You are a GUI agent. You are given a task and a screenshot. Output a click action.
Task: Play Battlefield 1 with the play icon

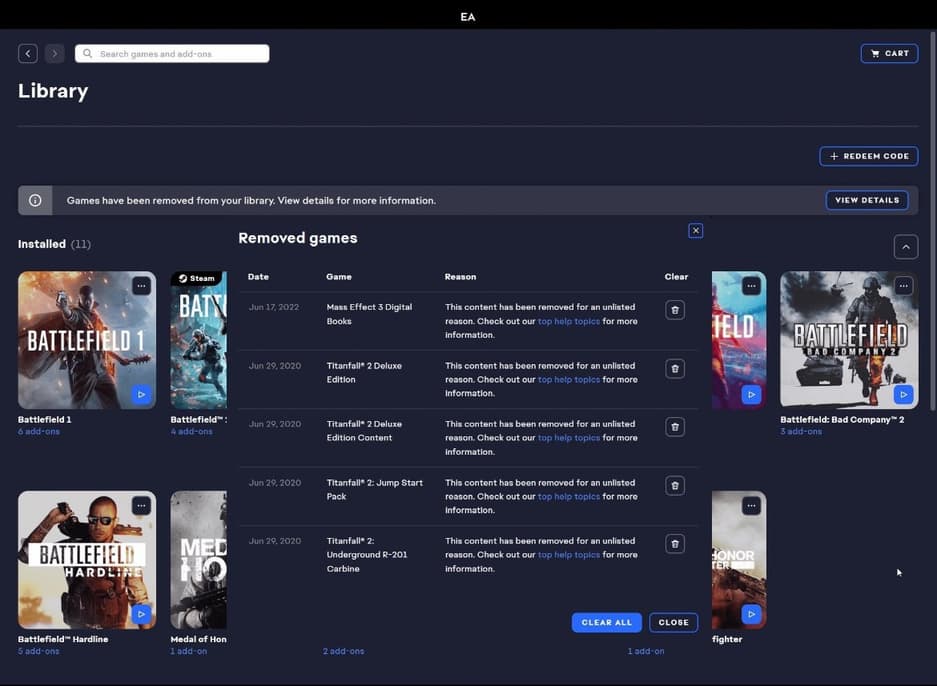tap(141, 394)
